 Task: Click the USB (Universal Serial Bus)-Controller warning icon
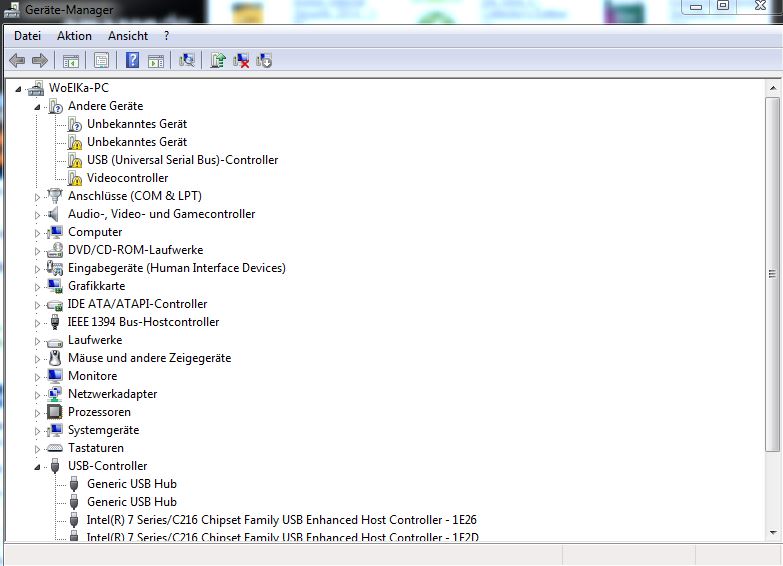click(x=74, y=160)
